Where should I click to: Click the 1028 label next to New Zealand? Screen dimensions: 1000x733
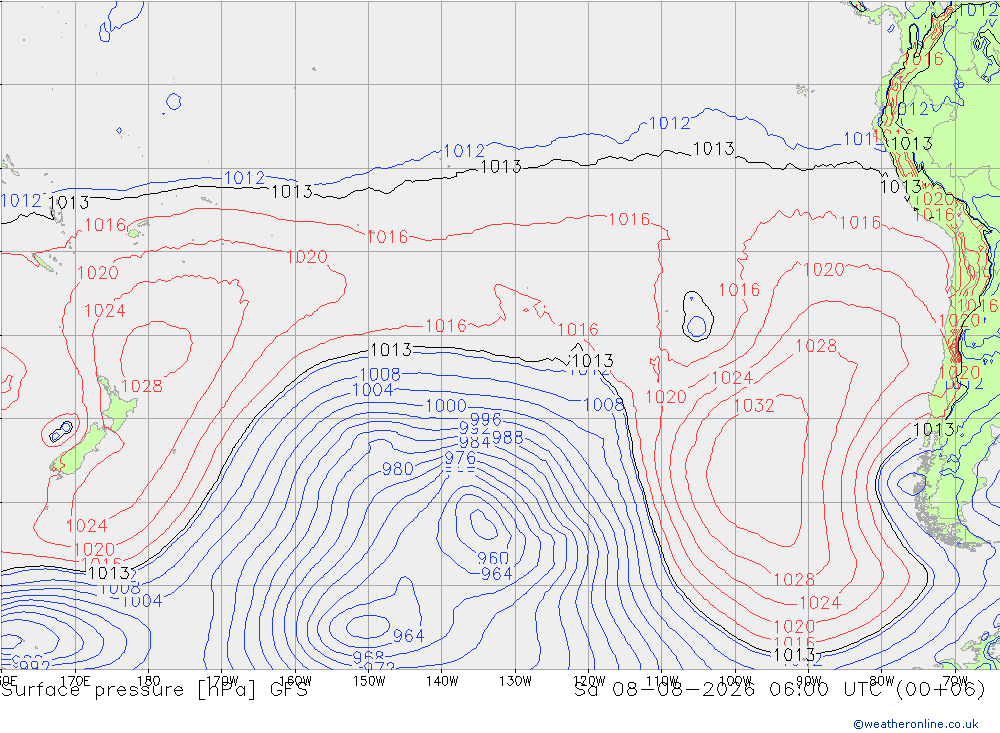click(x=142, y=386)
